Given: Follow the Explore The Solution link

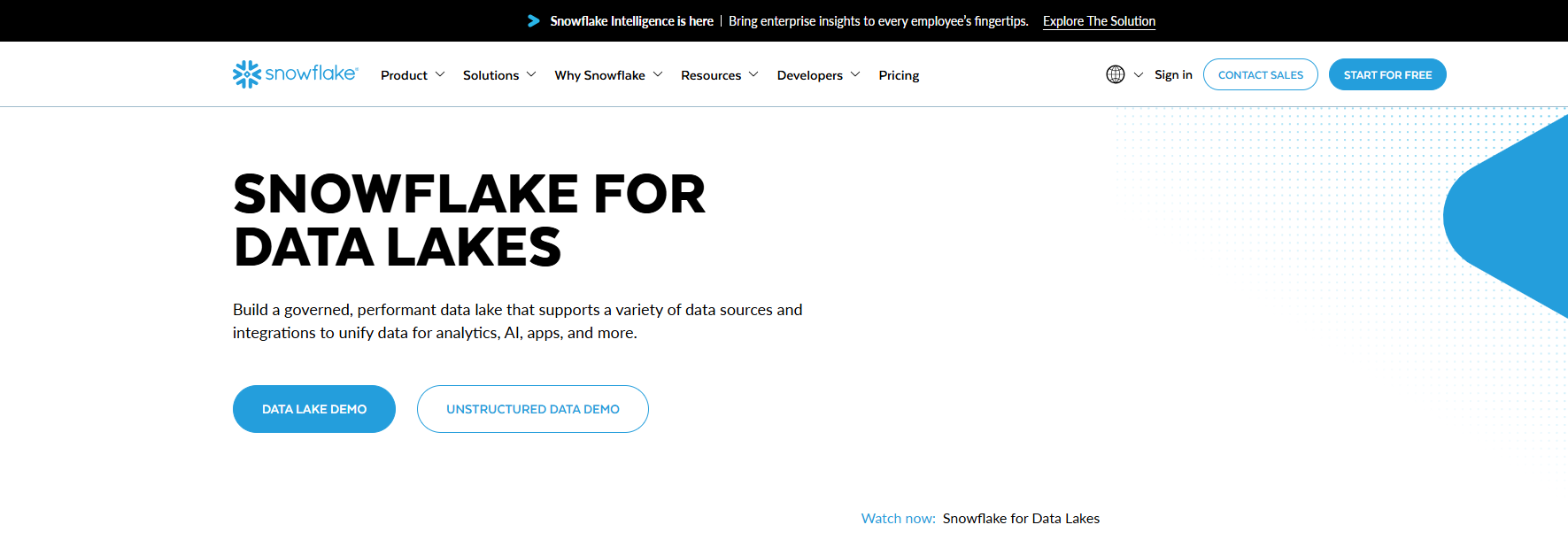Looking at the screenshot, I should [1099, 21].
